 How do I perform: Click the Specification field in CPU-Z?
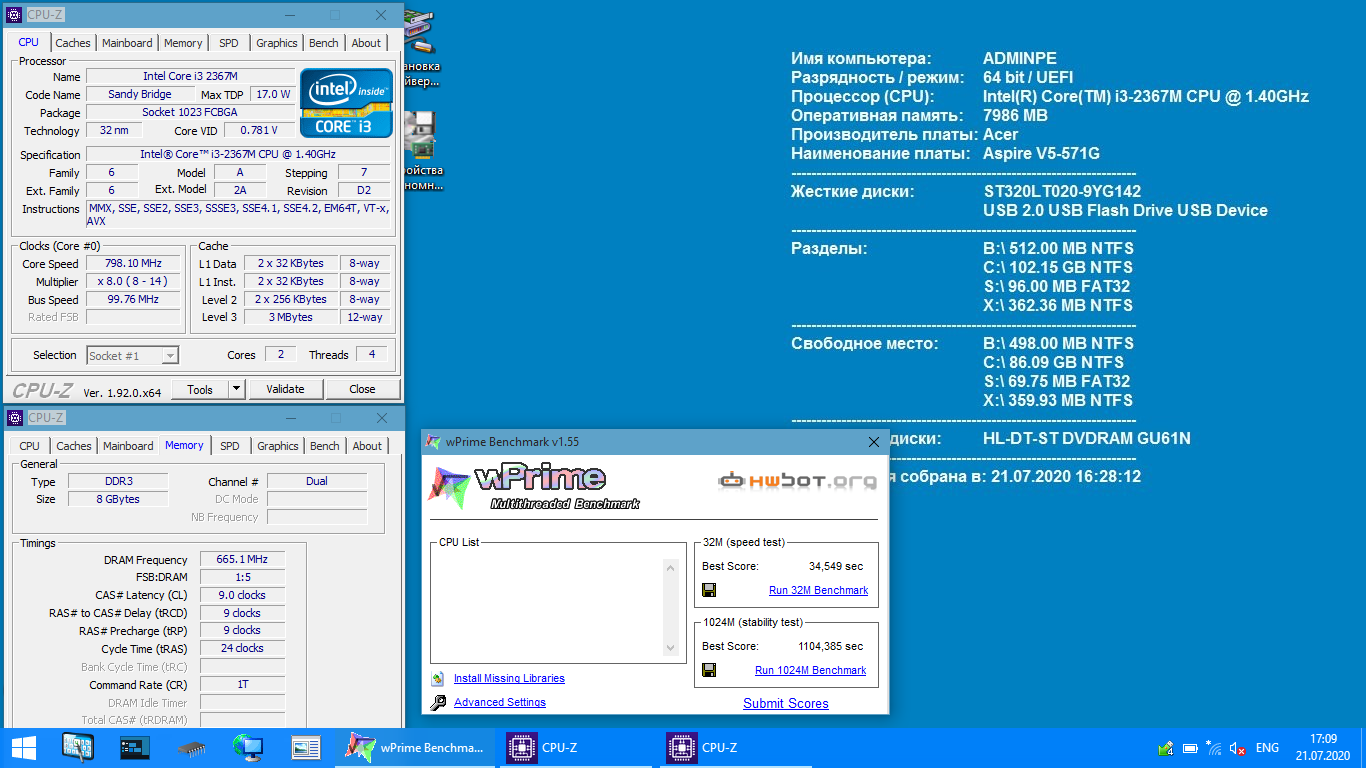tap(238, 154)
